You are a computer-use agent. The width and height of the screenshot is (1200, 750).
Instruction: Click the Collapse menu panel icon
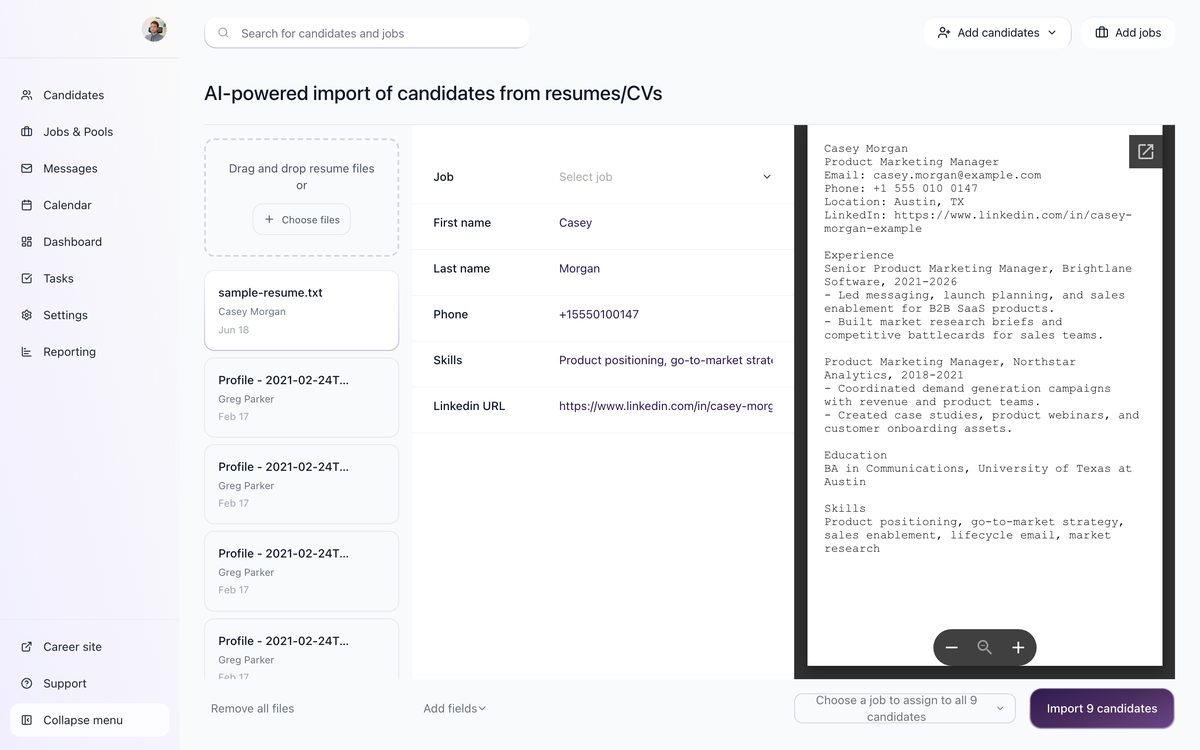tap(27, 720)
